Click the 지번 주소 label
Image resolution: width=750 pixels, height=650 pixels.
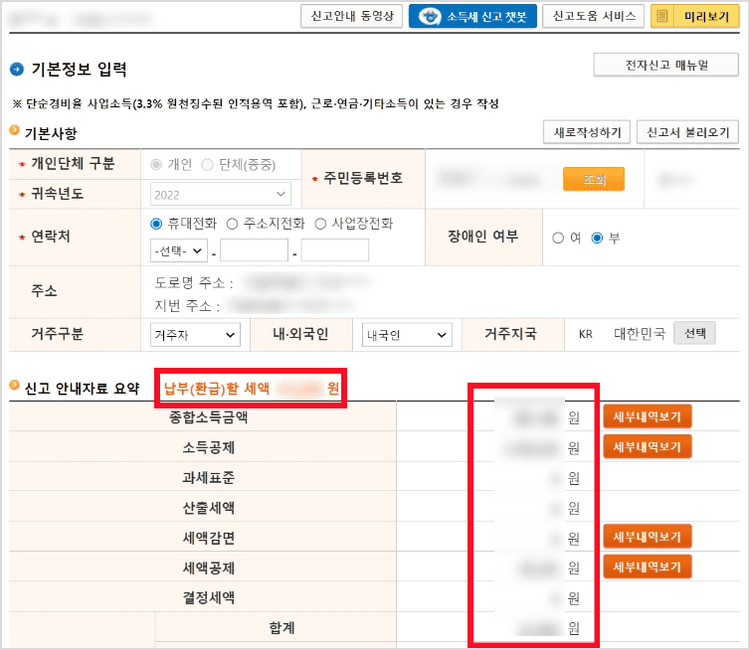[187, 306]
